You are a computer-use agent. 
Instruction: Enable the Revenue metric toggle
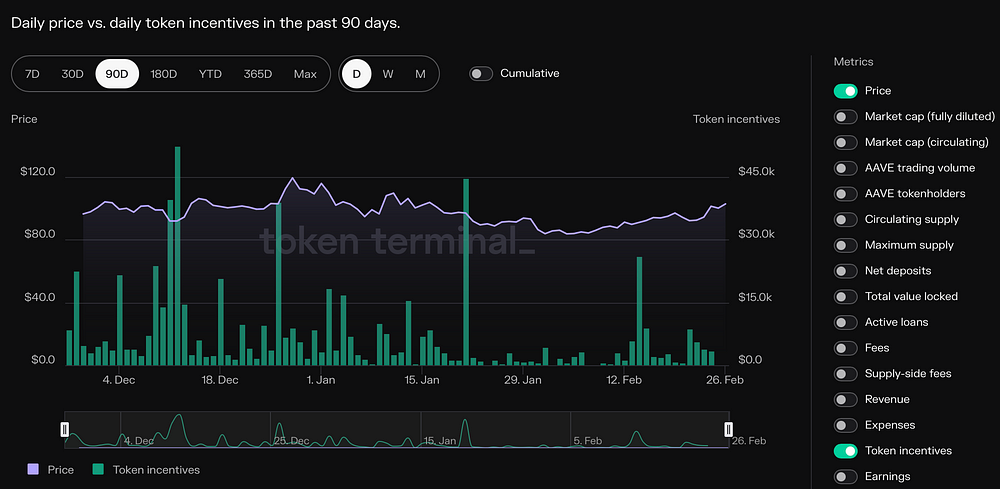coord(846,400)
